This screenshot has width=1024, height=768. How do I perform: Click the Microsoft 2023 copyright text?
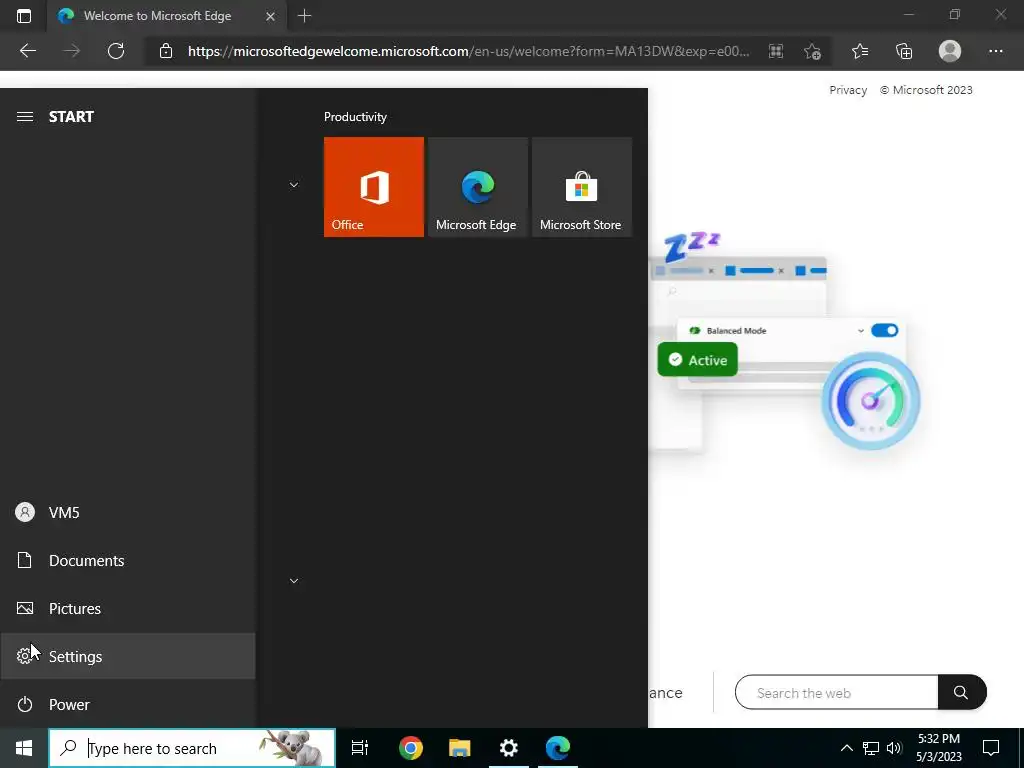pos(926,90)
